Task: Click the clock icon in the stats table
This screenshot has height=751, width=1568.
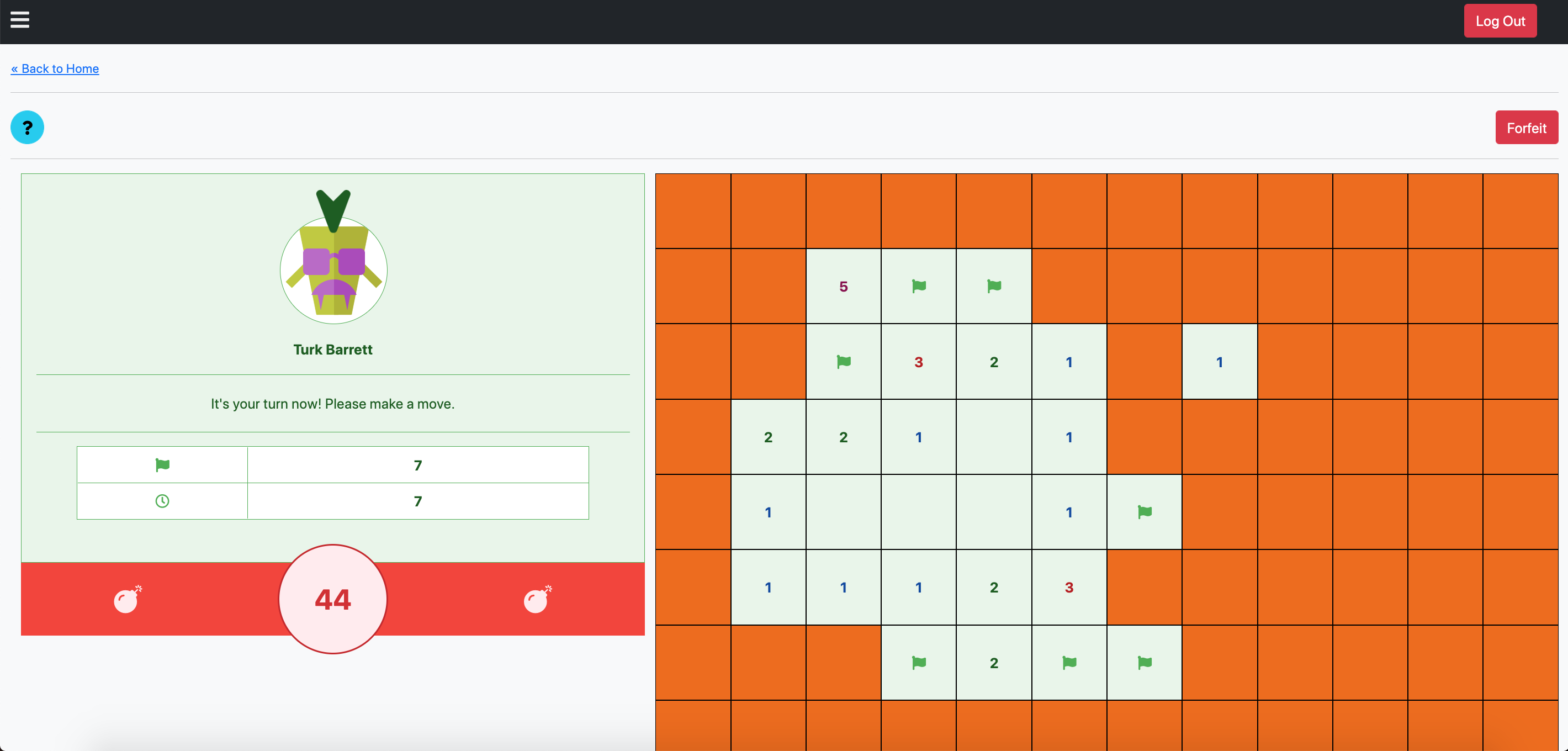Action: [x=162, y=501]
